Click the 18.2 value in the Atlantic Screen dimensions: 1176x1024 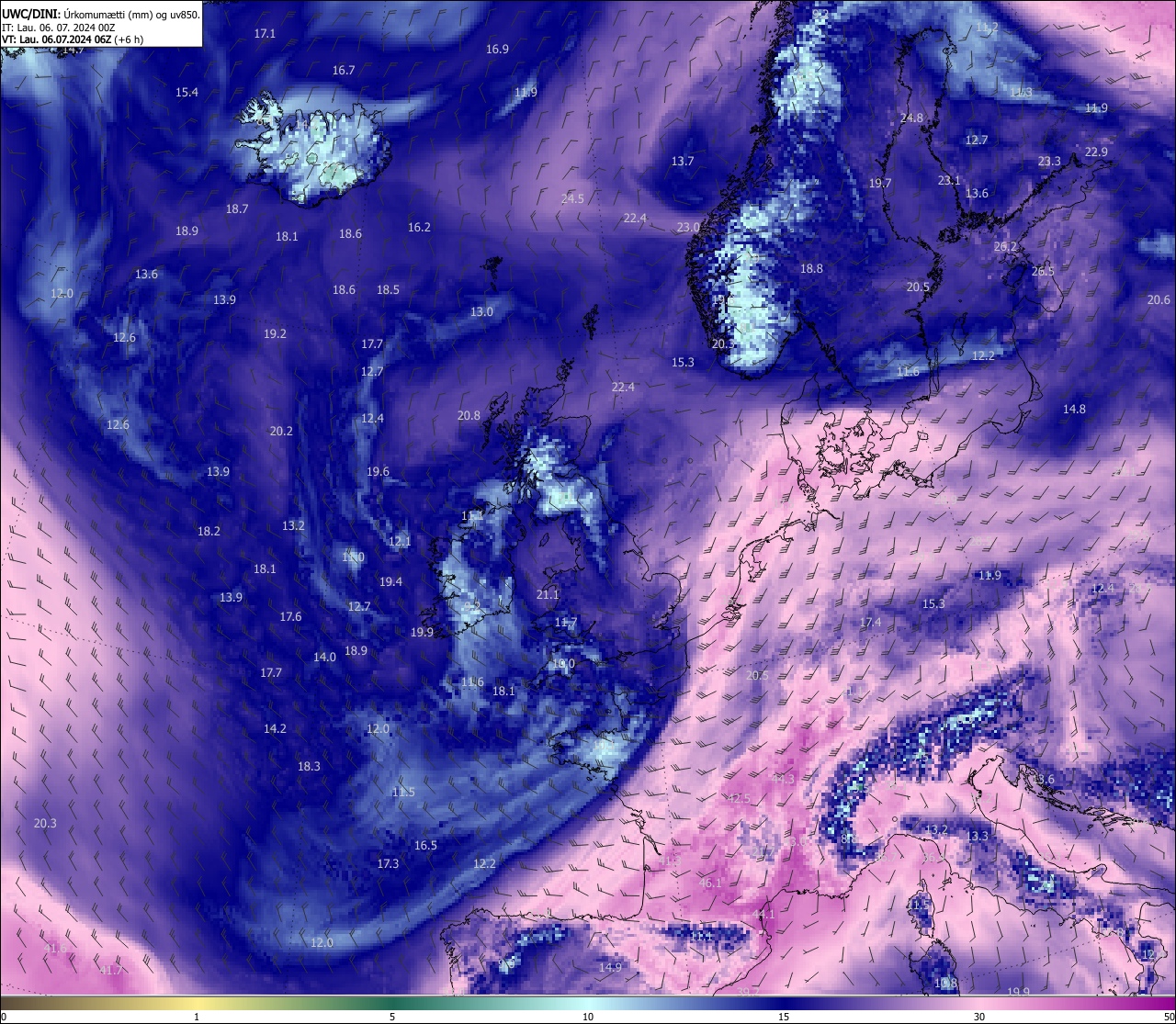(209, 531)
